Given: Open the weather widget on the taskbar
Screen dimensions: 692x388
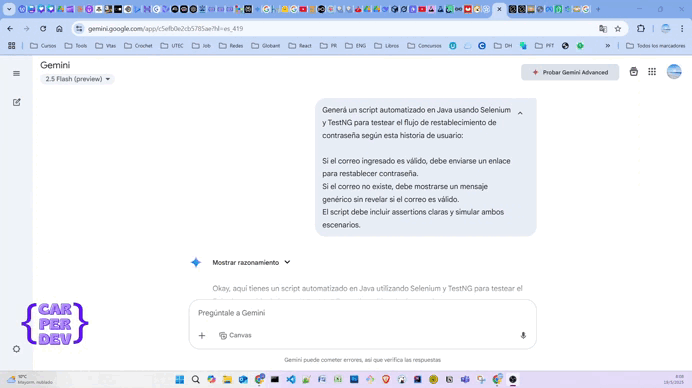Looking at the screenshot, I should [30, 380].
